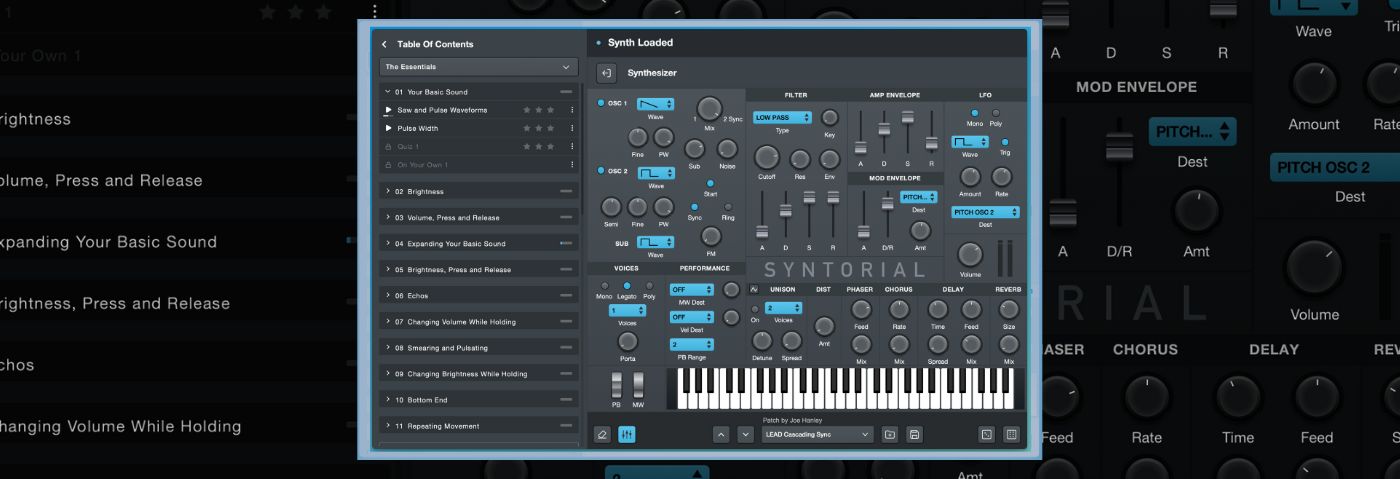Image resolution: width=1400 pixels, height=479 pixels.
Task: Open the LOW PASS filter Type dropdown
Action: pyautogui.click(x=782, y=118)
